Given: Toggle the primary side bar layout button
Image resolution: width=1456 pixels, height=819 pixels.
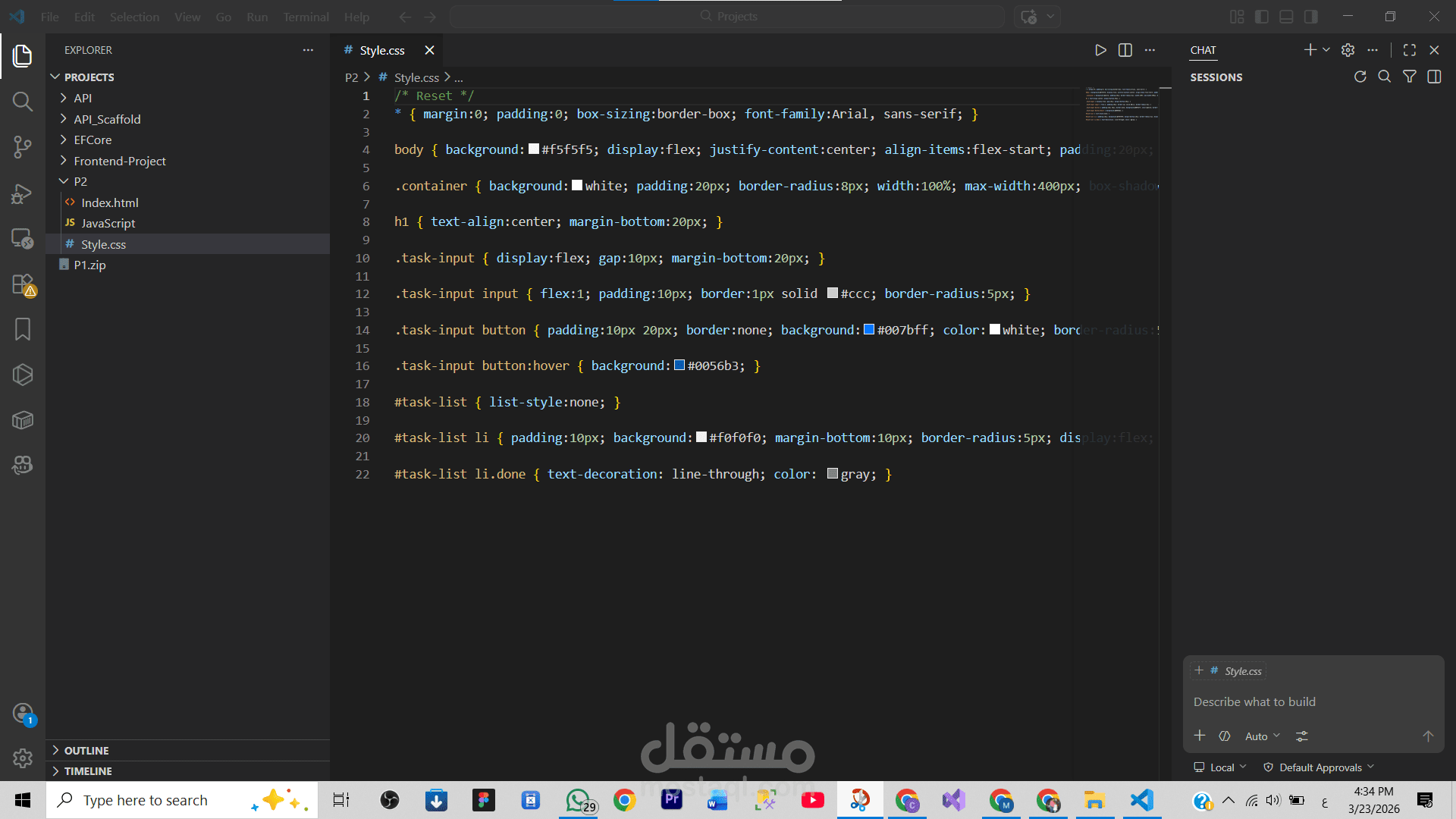Looking at the screenshot, I should click(1262, 17).
